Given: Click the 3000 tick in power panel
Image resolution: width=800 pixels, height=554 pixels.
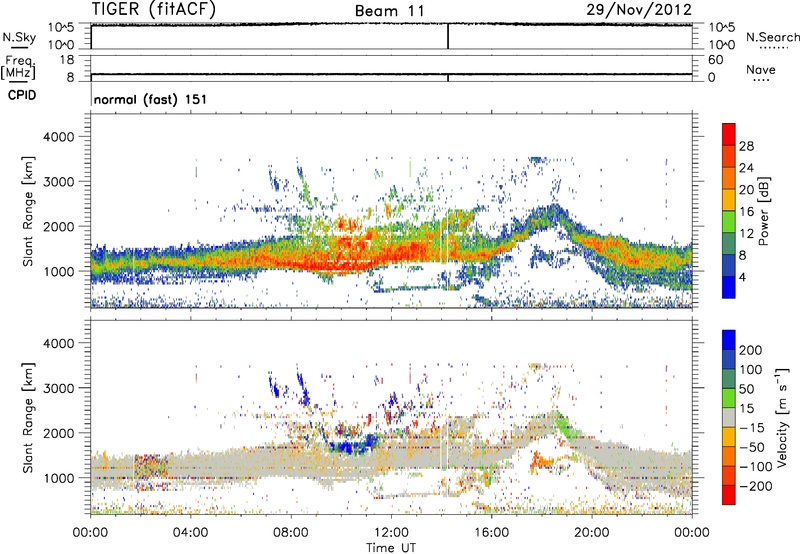Looking at the screenshot, I should point(58,182).
